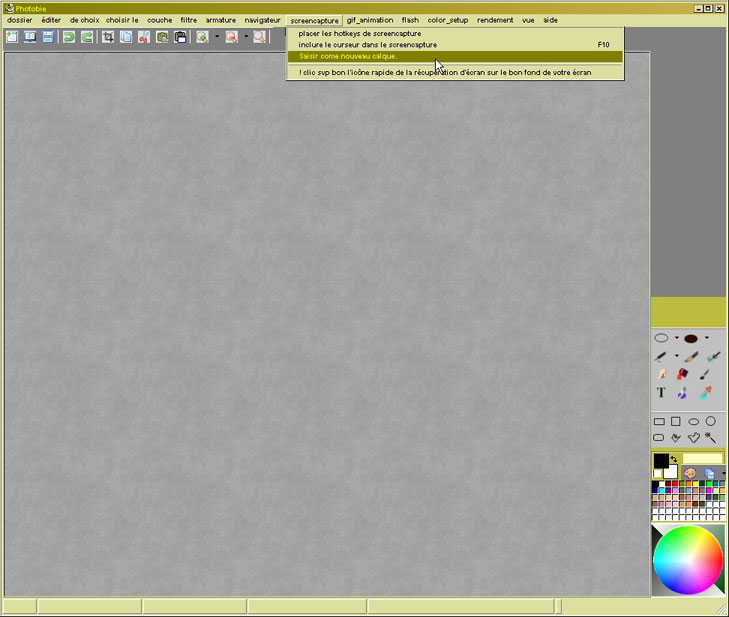The width and height of the screenshot is (729, 617).
Task: Open dropdown arrow beside the outline ellipse
Action: coord(676,338)
